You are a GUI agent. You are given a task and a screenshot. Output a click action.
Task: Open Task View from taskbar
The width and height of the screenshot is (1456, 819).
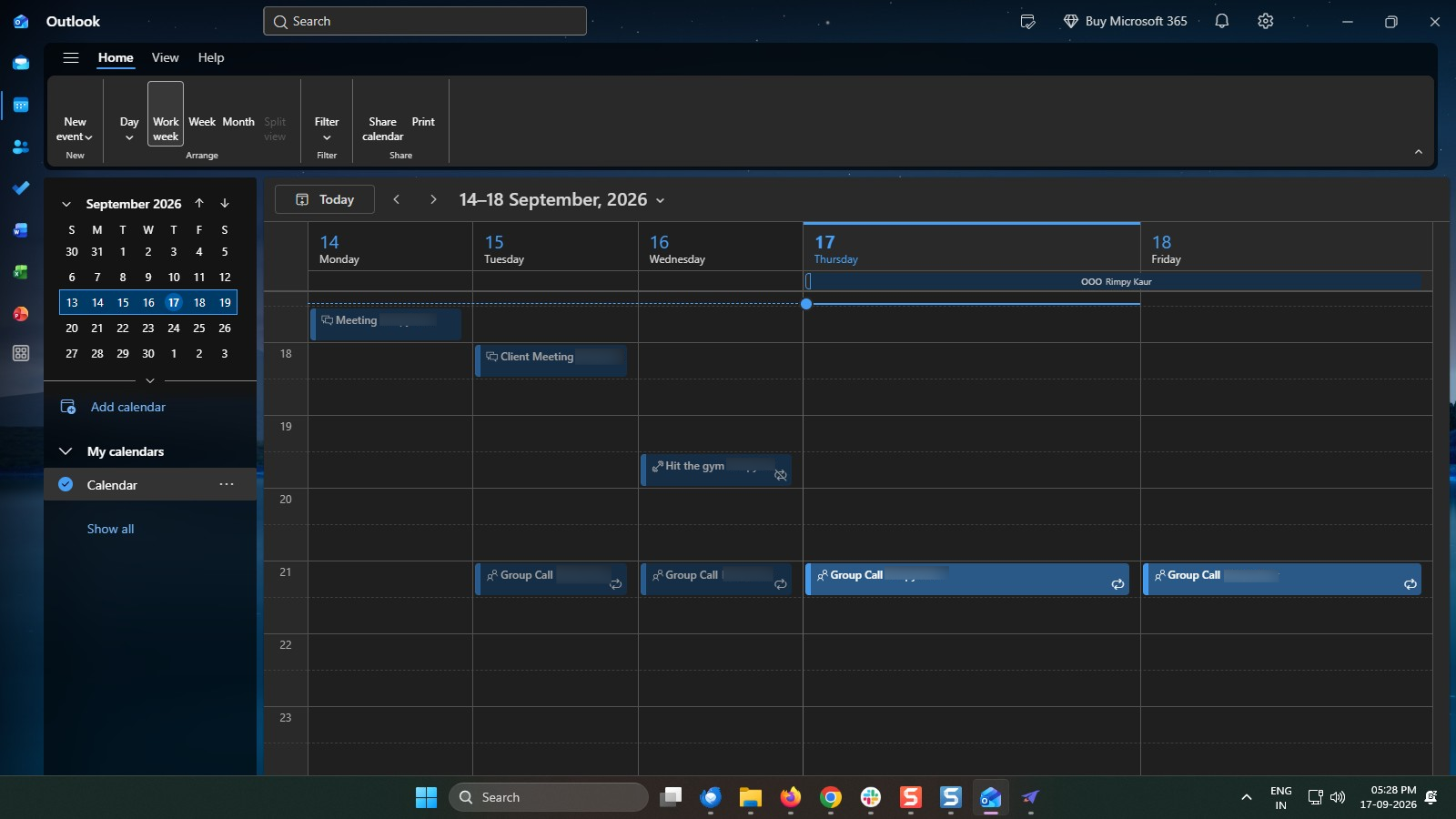coord(671,797)
